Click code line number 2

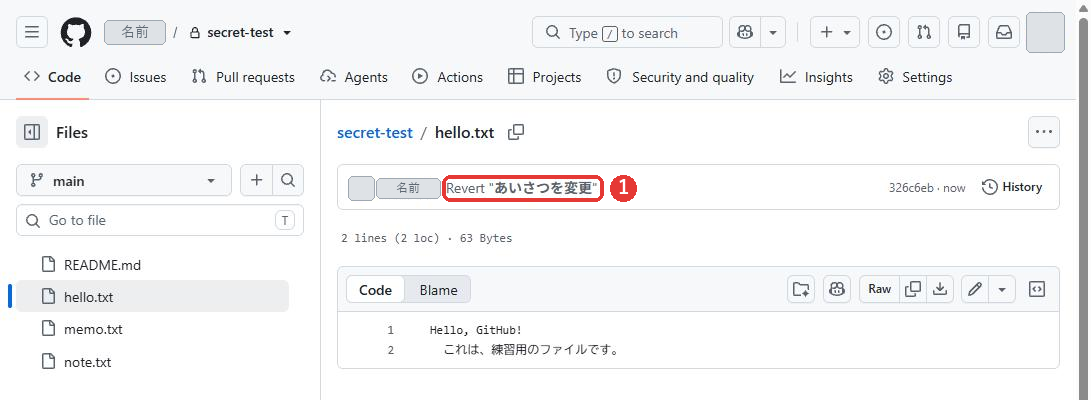[390, 350]
